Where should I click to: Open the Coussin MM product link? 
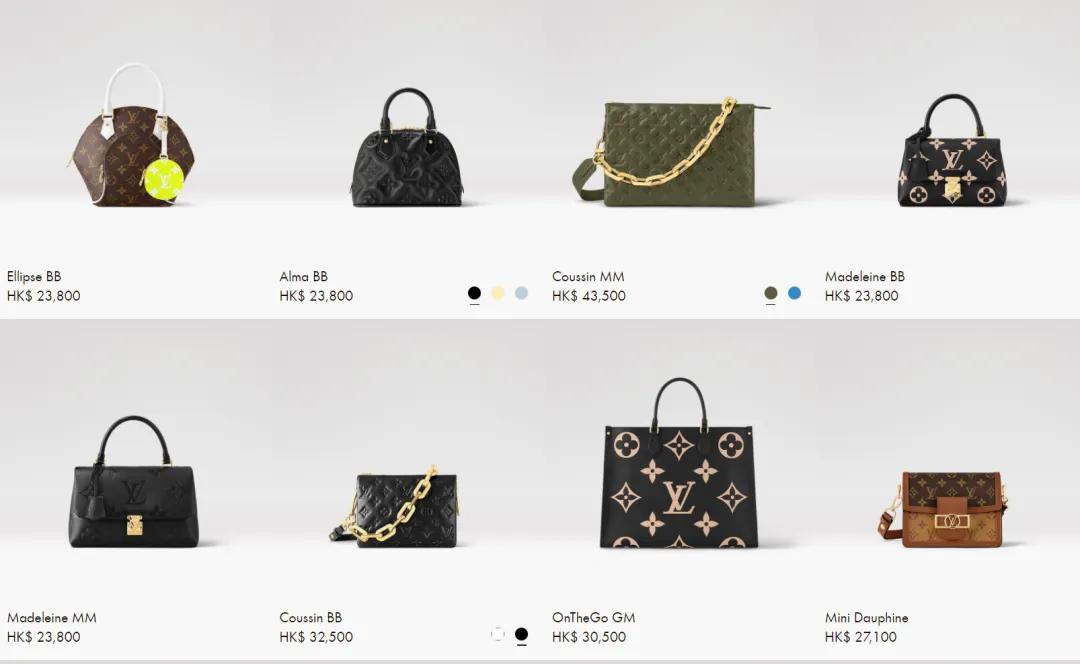[588, 276]
